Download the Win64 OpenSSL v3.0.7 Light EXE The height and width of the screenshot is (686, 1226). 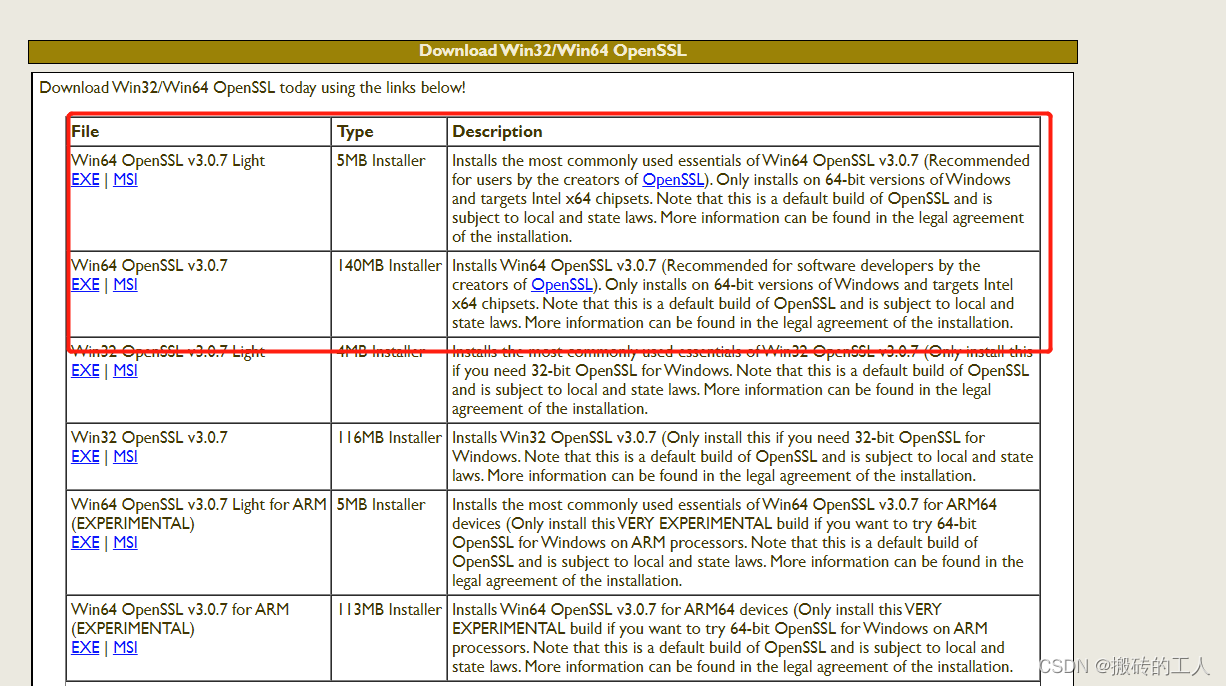85,180
